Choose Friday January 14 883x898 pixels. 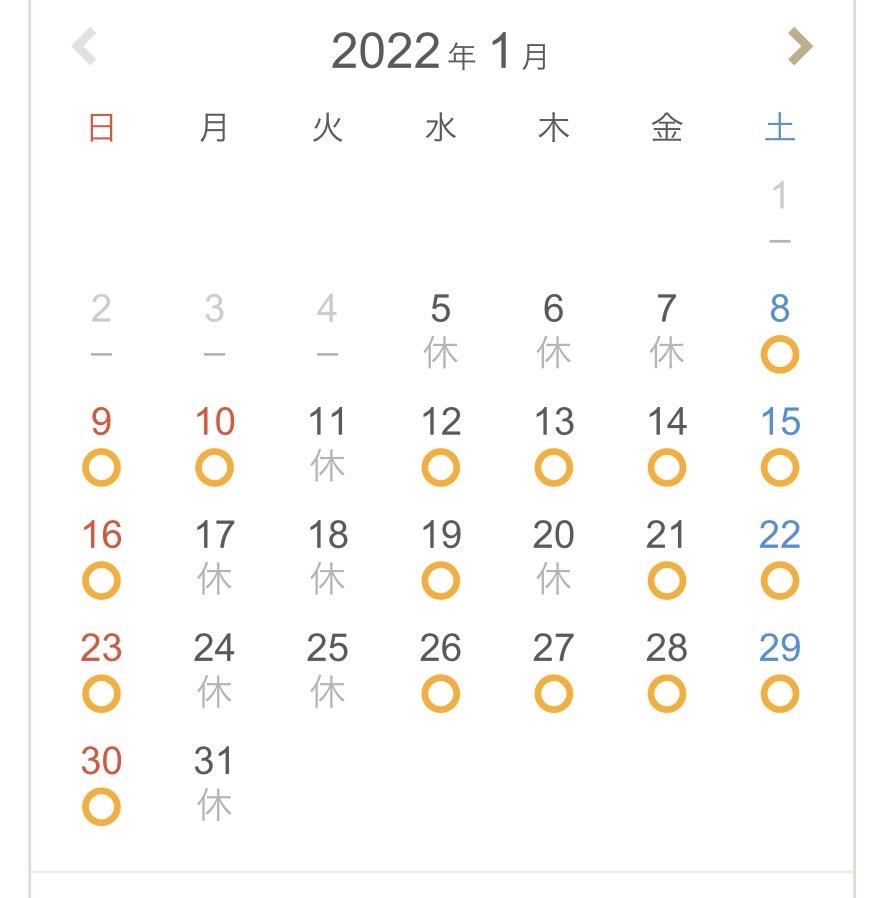tap(667, 423)
